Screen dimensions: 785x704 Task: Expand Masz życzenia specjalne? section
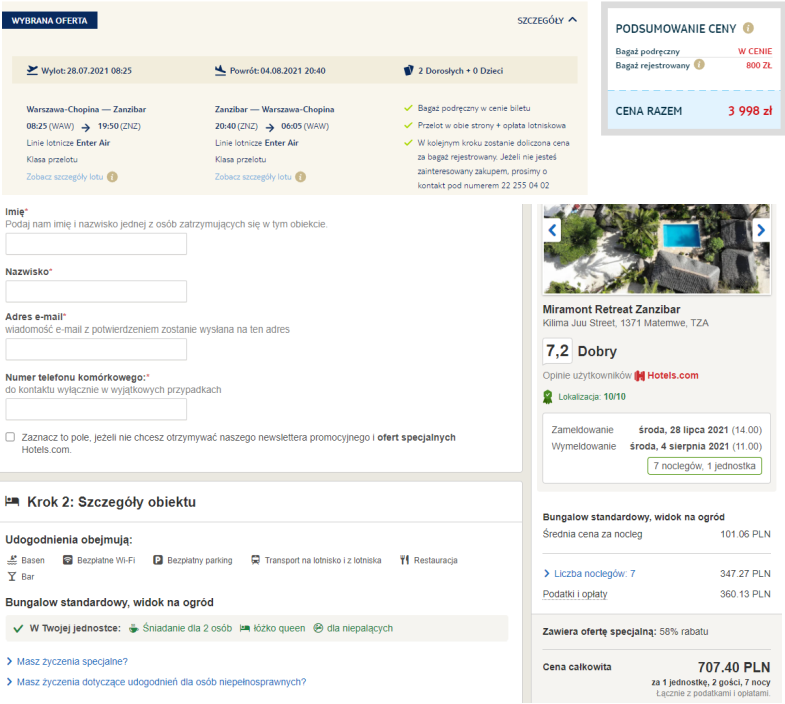pos(68,662)
